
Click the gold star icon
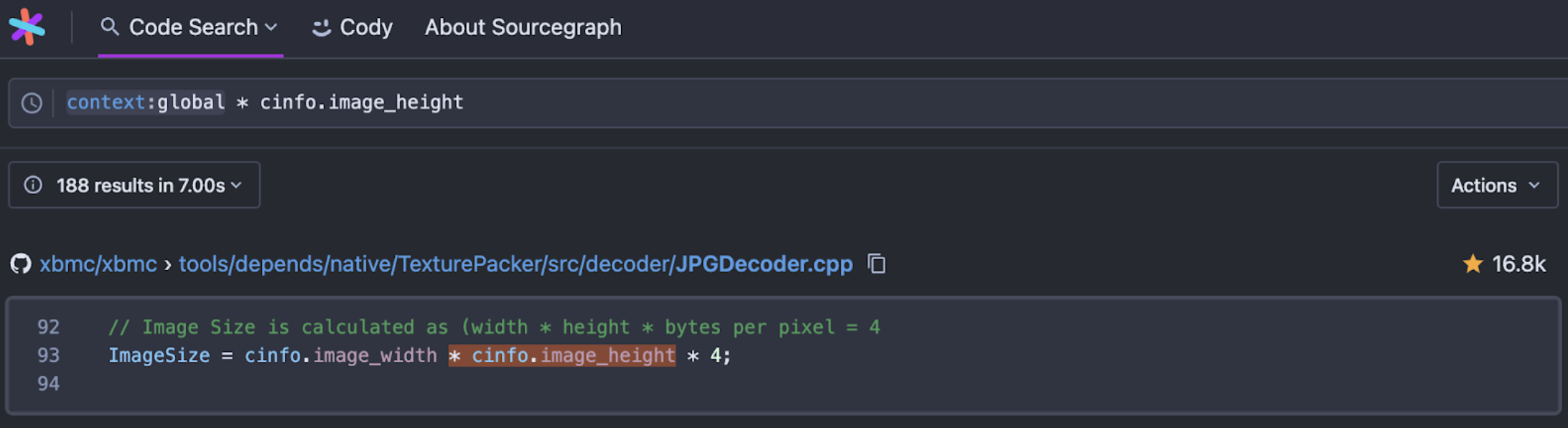point(1473,264)
